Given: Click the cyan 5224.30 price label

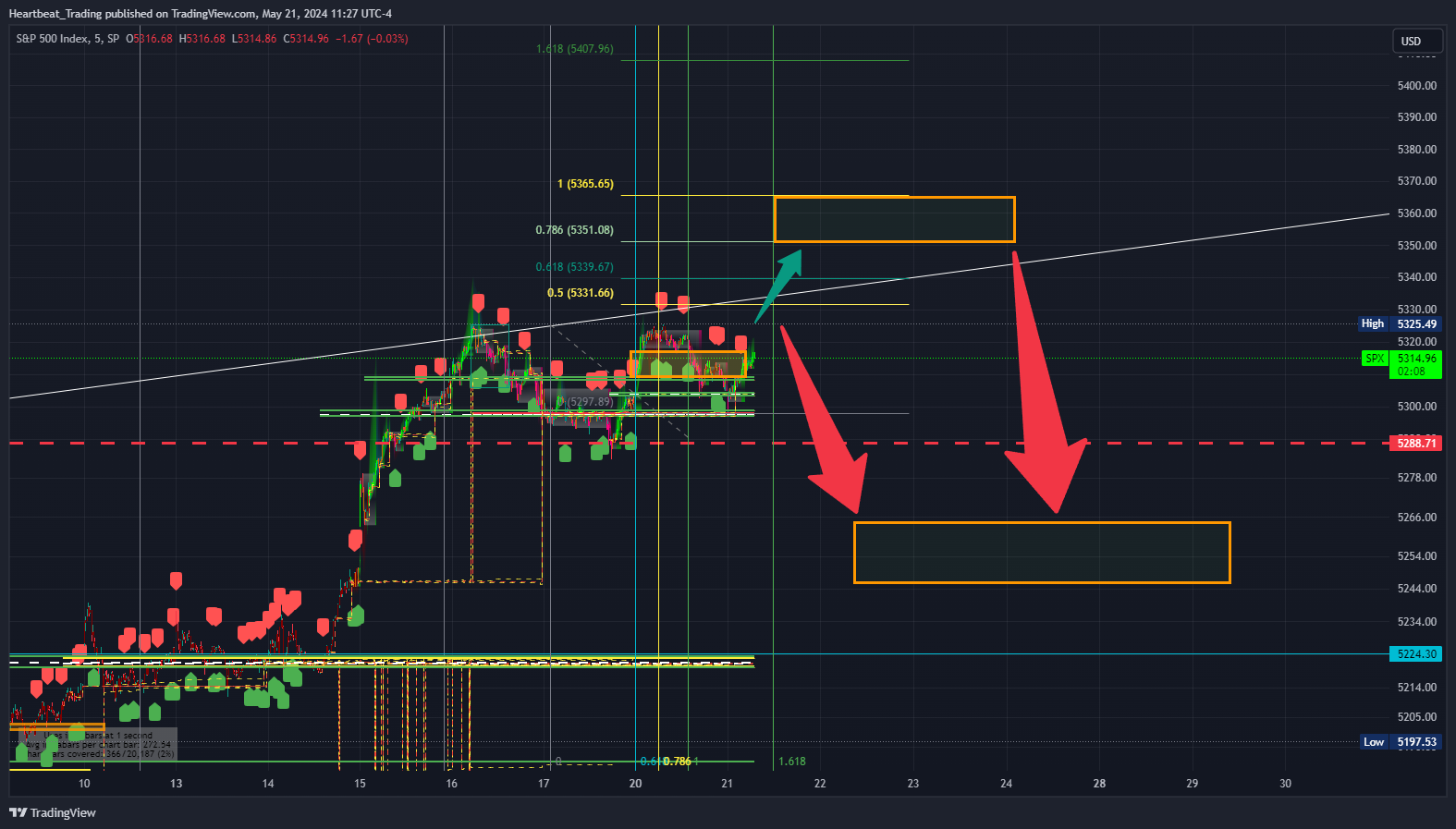Looking at the screenshot, I should click(1416, 654).
